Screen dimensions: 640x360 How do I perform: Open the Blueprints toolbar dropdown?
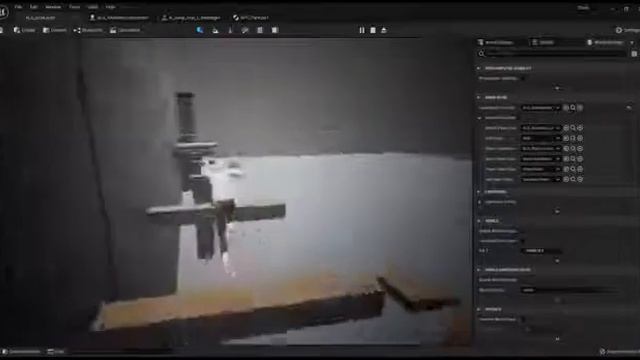coord(88,30)
